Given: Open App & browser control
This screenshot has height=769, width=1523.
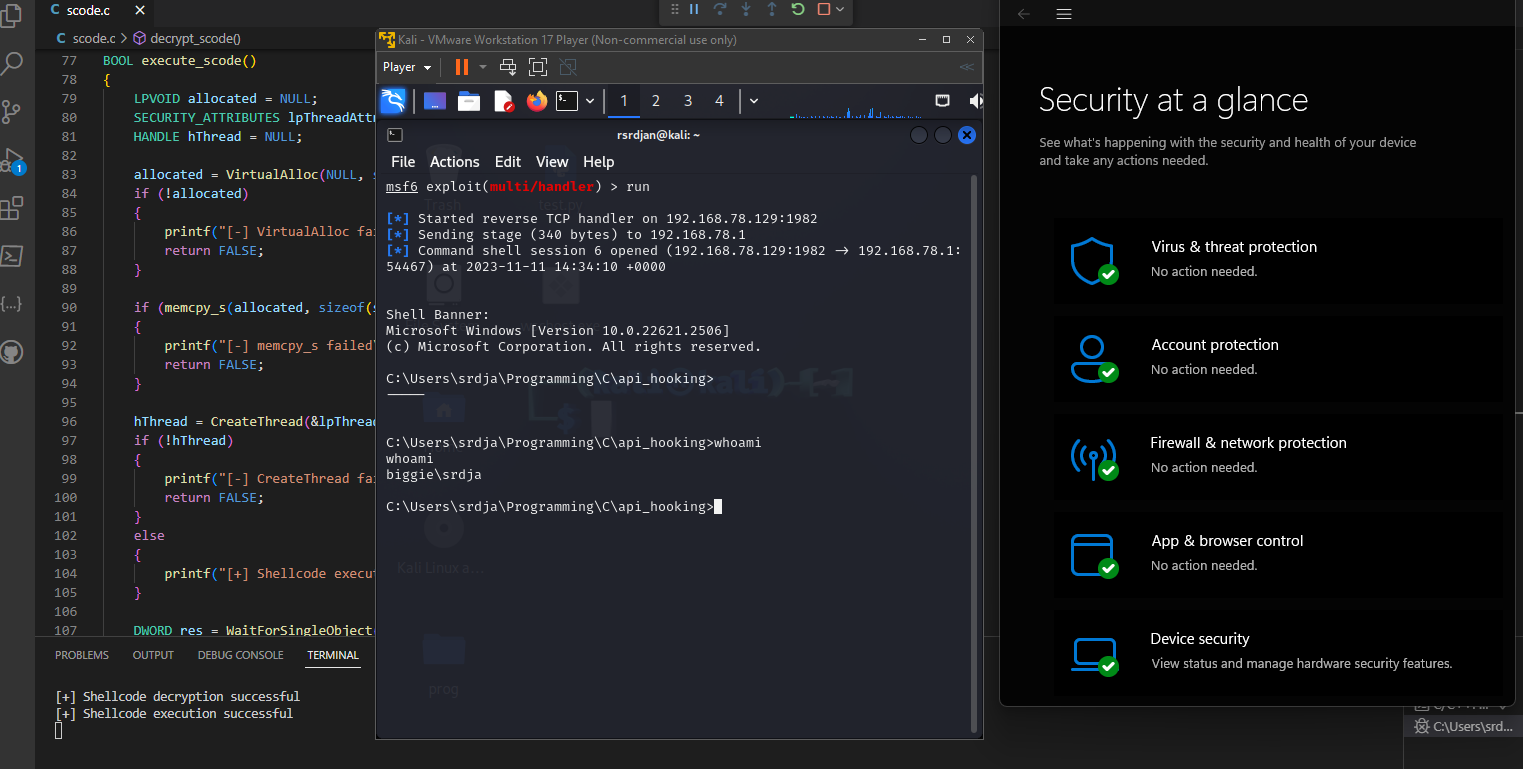Looking at the screenshot, I should click(1277, 554).
